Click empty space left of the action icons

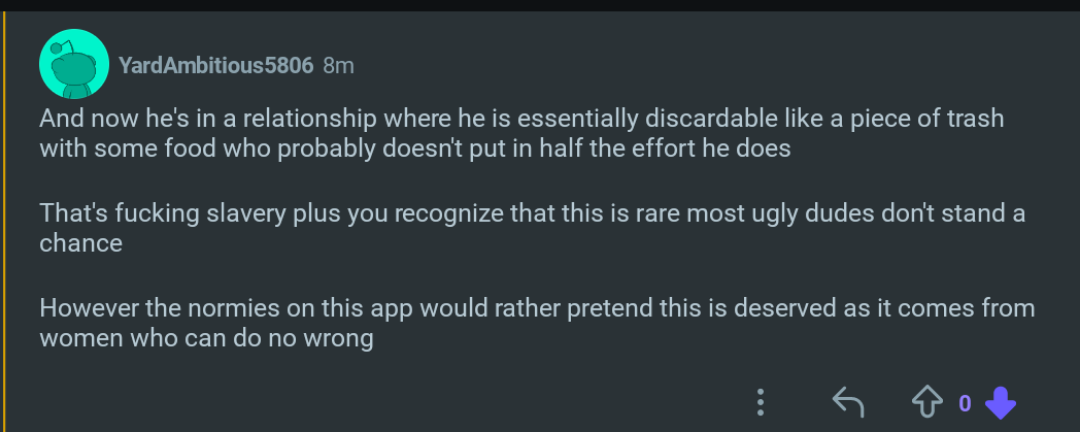click(x=400, y=403)
